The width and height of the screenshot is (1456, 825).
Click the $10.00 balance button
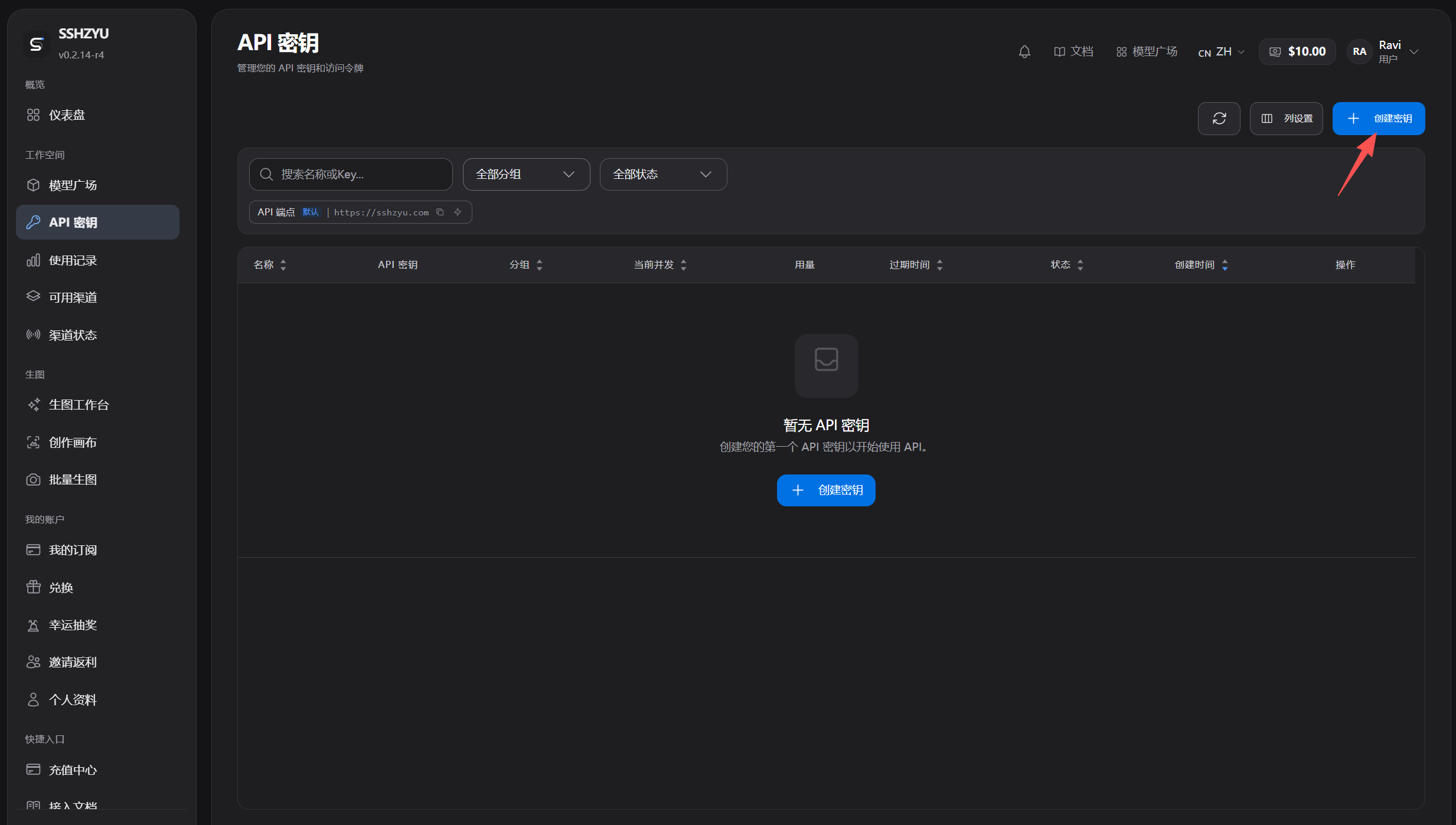pos(1297,52)
